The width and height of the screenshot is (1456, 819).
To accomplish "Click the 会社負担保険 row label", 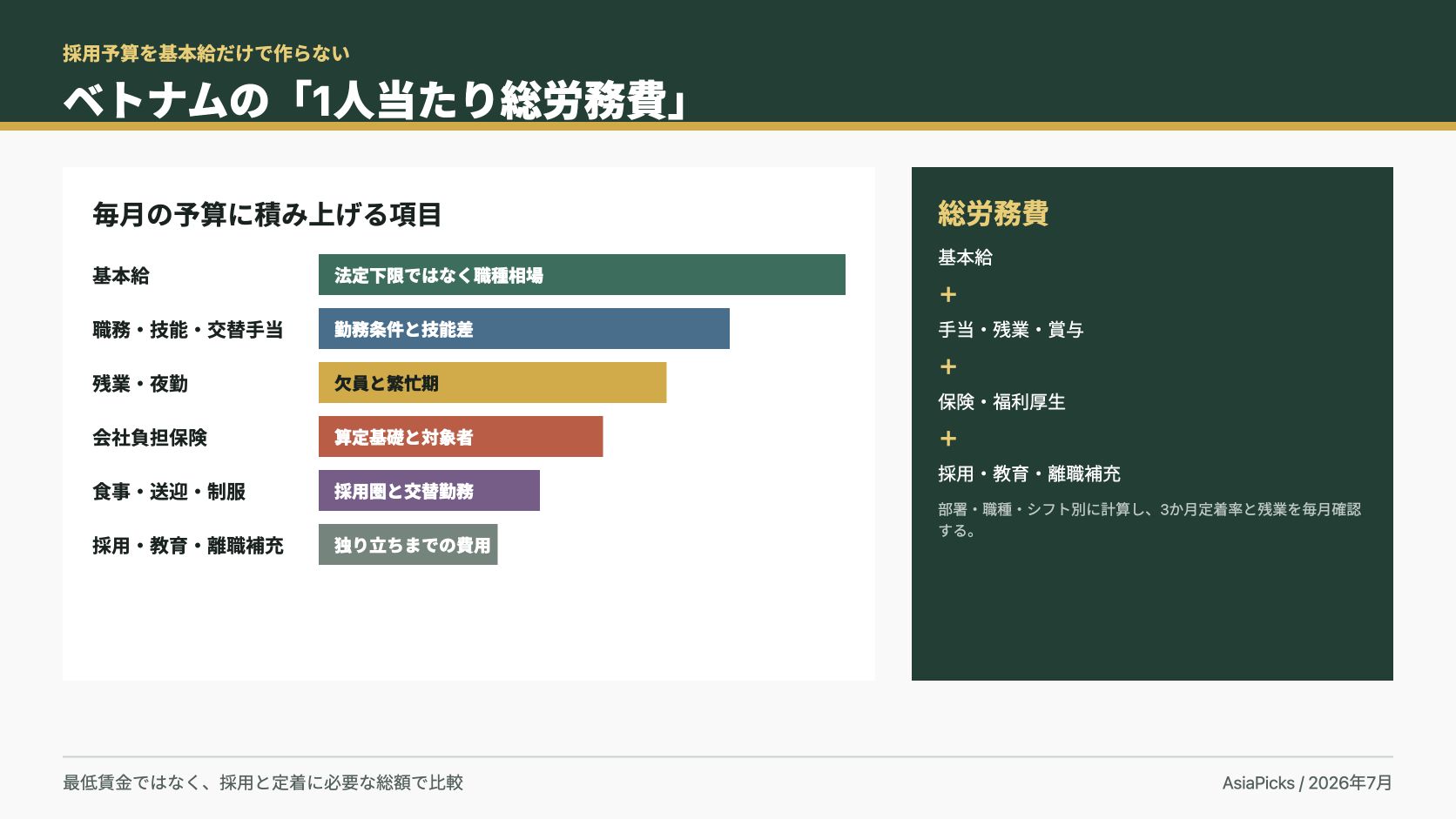I will point(150,438).
